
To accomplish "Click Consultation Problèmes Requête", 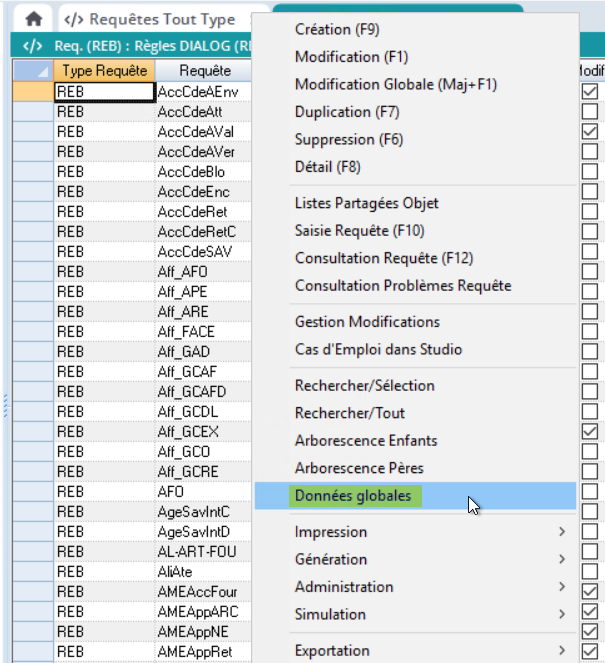I will 403,286.
